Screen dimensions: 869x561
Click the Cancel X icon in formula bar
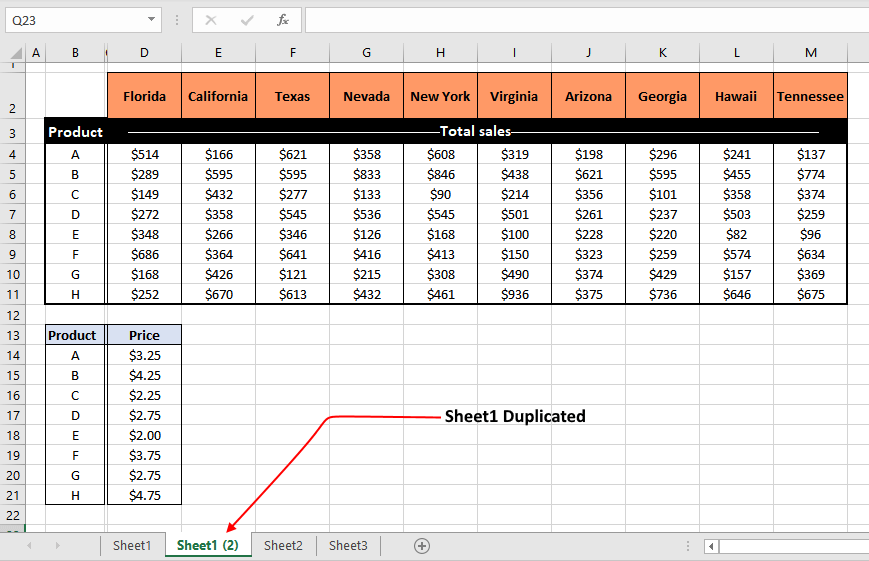tap(211, 20)
